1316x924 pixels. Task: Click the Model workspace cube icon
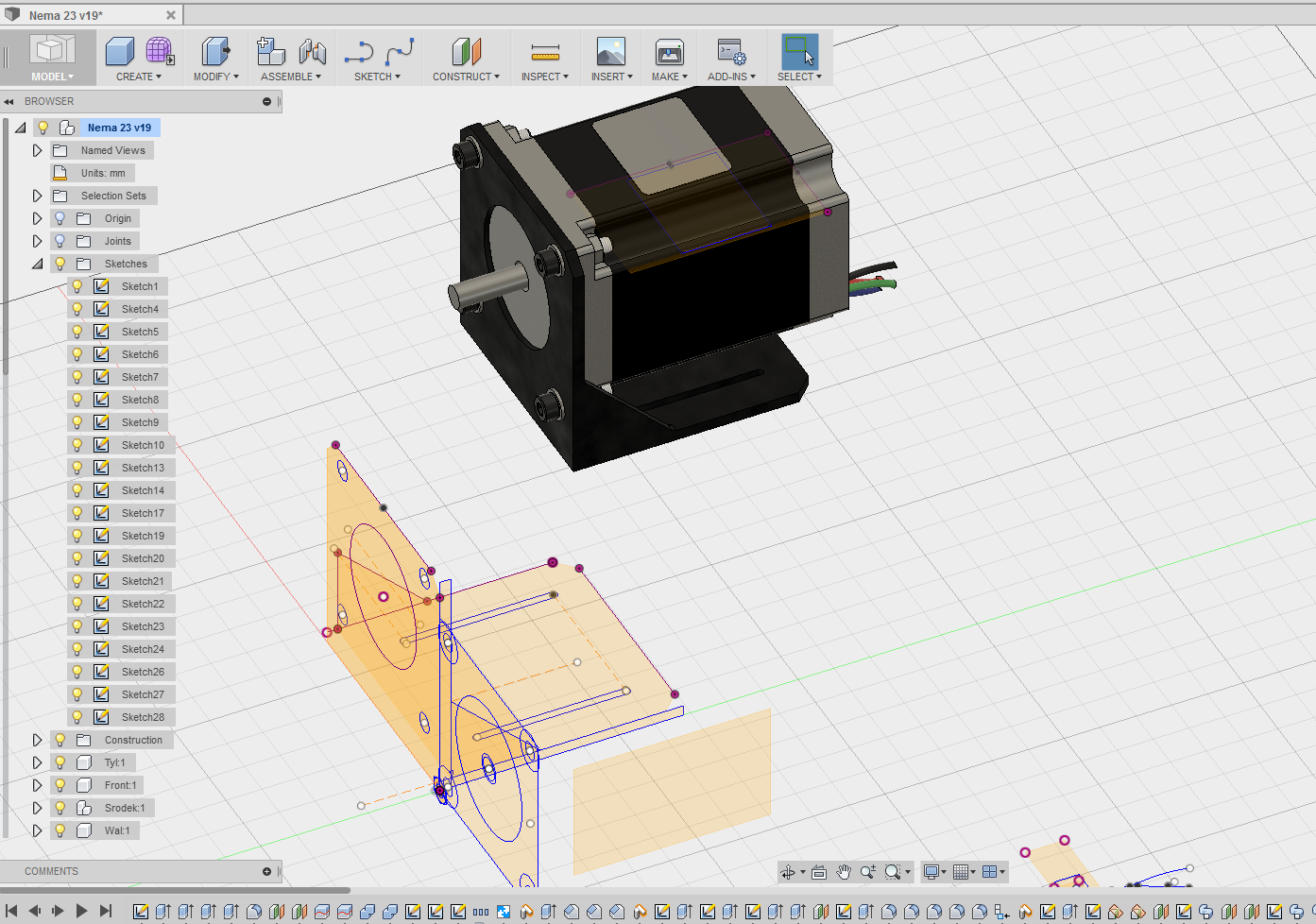(x=51, y=50)
